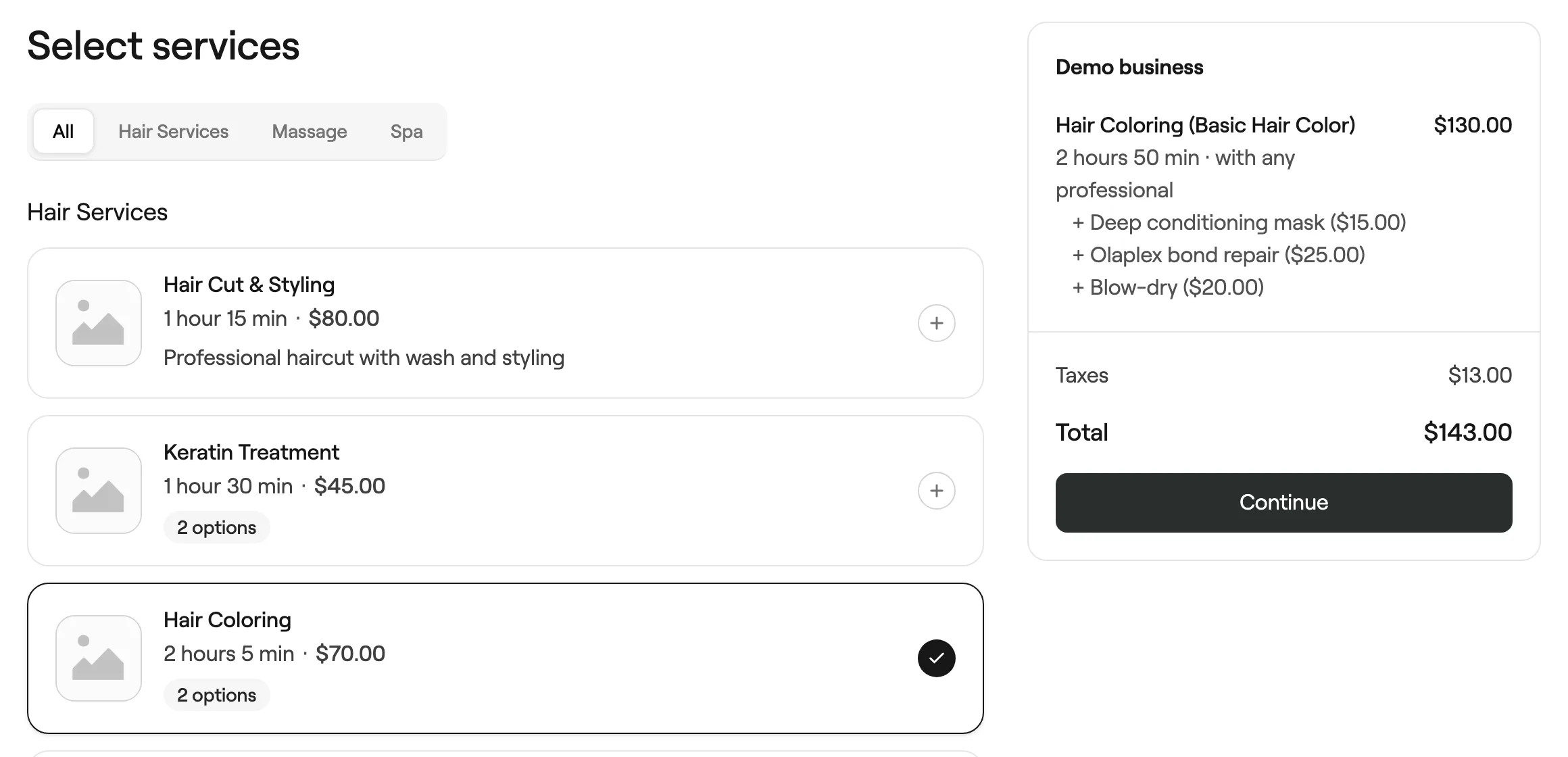Click the $45.00 price text

[x=349, y=486]
